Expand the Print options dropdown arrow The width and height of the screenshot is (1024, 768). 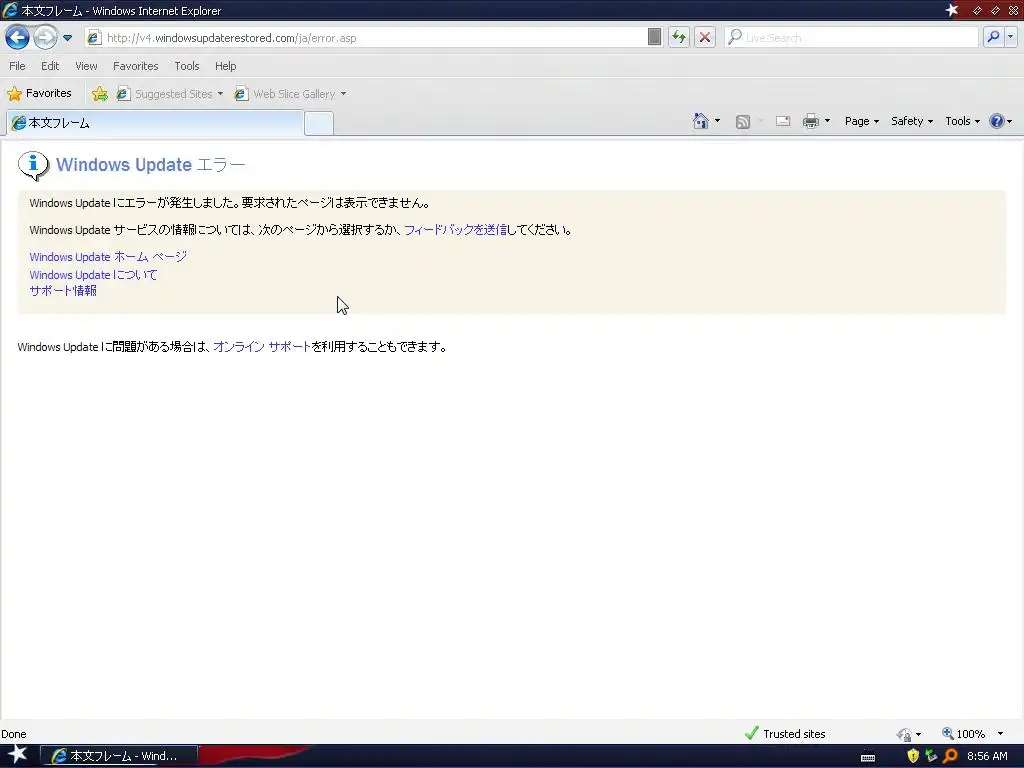(x=827, y=121)
